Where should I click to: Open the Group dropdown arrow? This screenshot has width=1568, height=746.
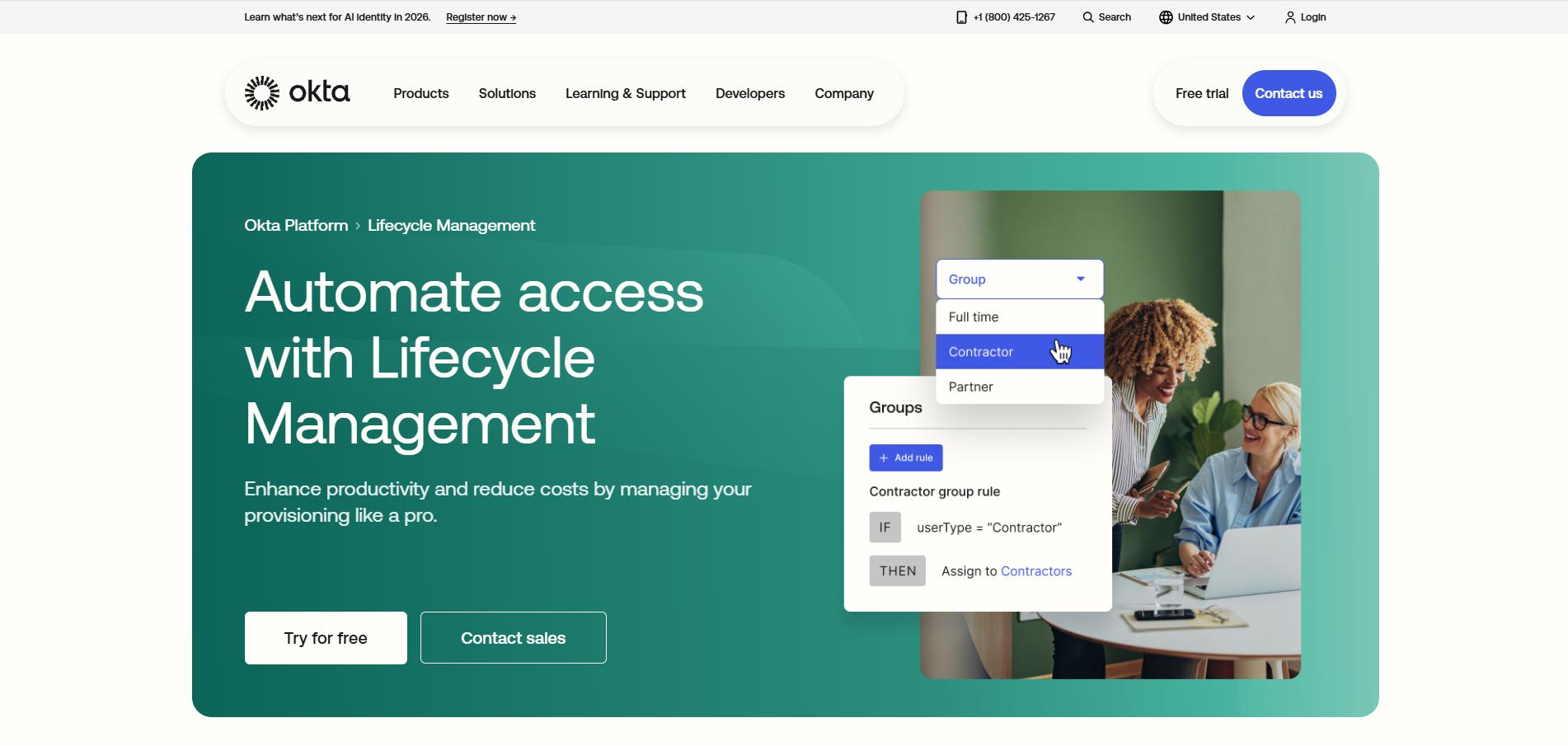tap(1080, 279)
